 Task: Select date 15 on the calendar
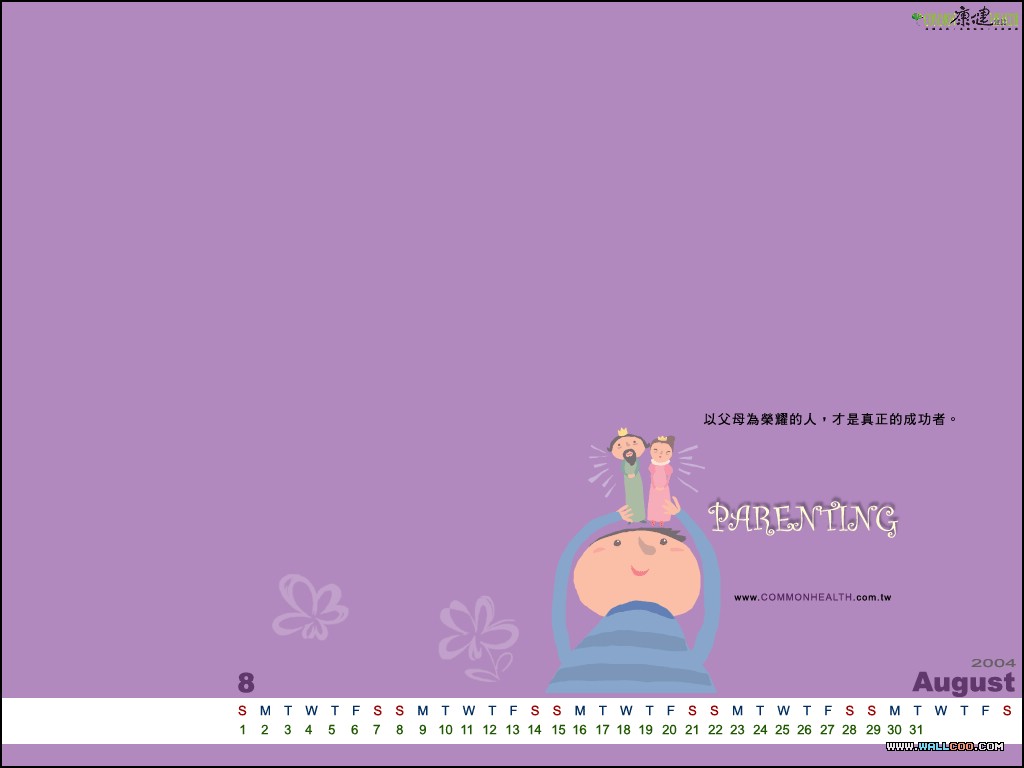[x=558, y=730]
